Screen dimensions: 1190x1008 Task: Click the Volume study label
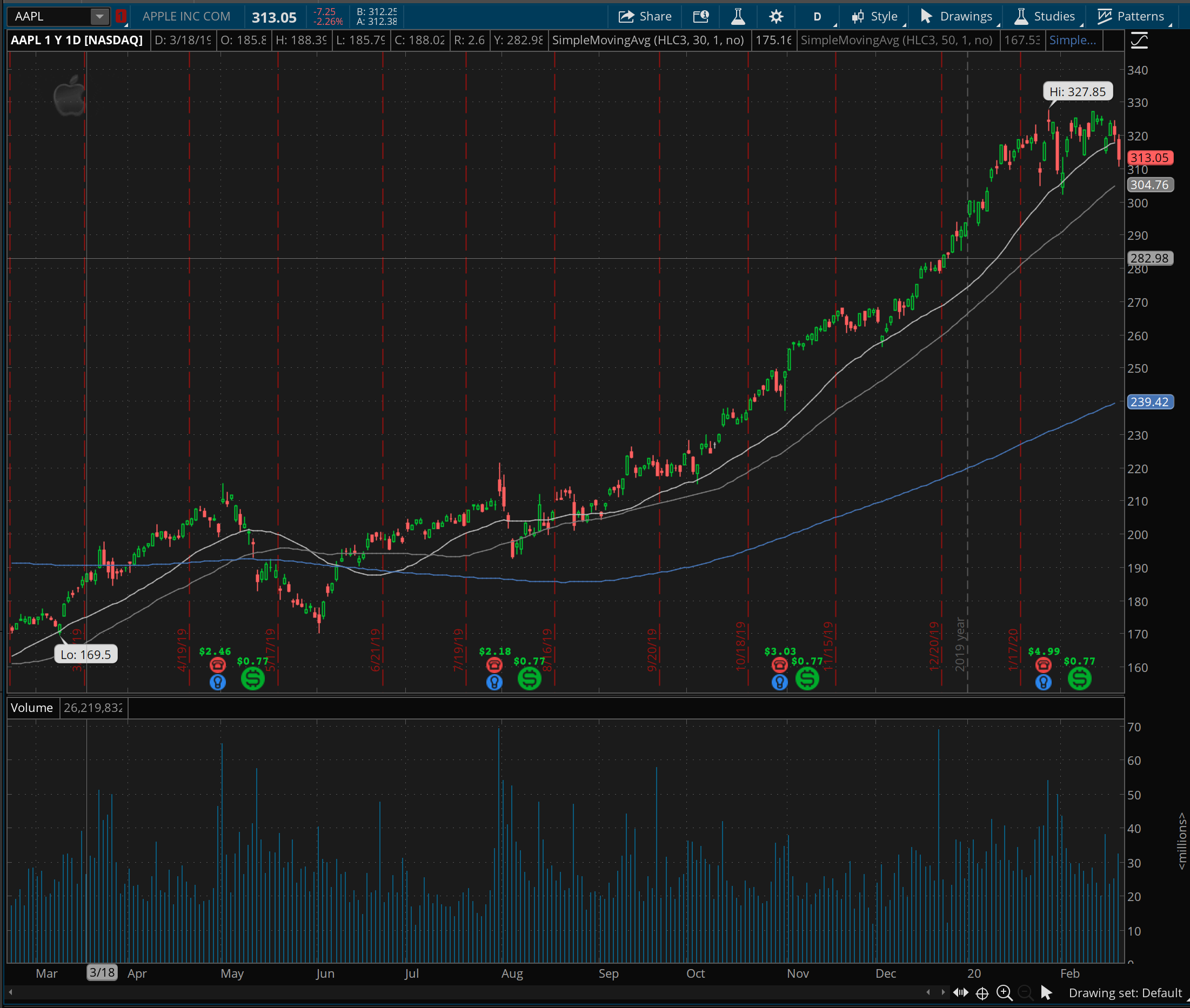tap(32, 708)
